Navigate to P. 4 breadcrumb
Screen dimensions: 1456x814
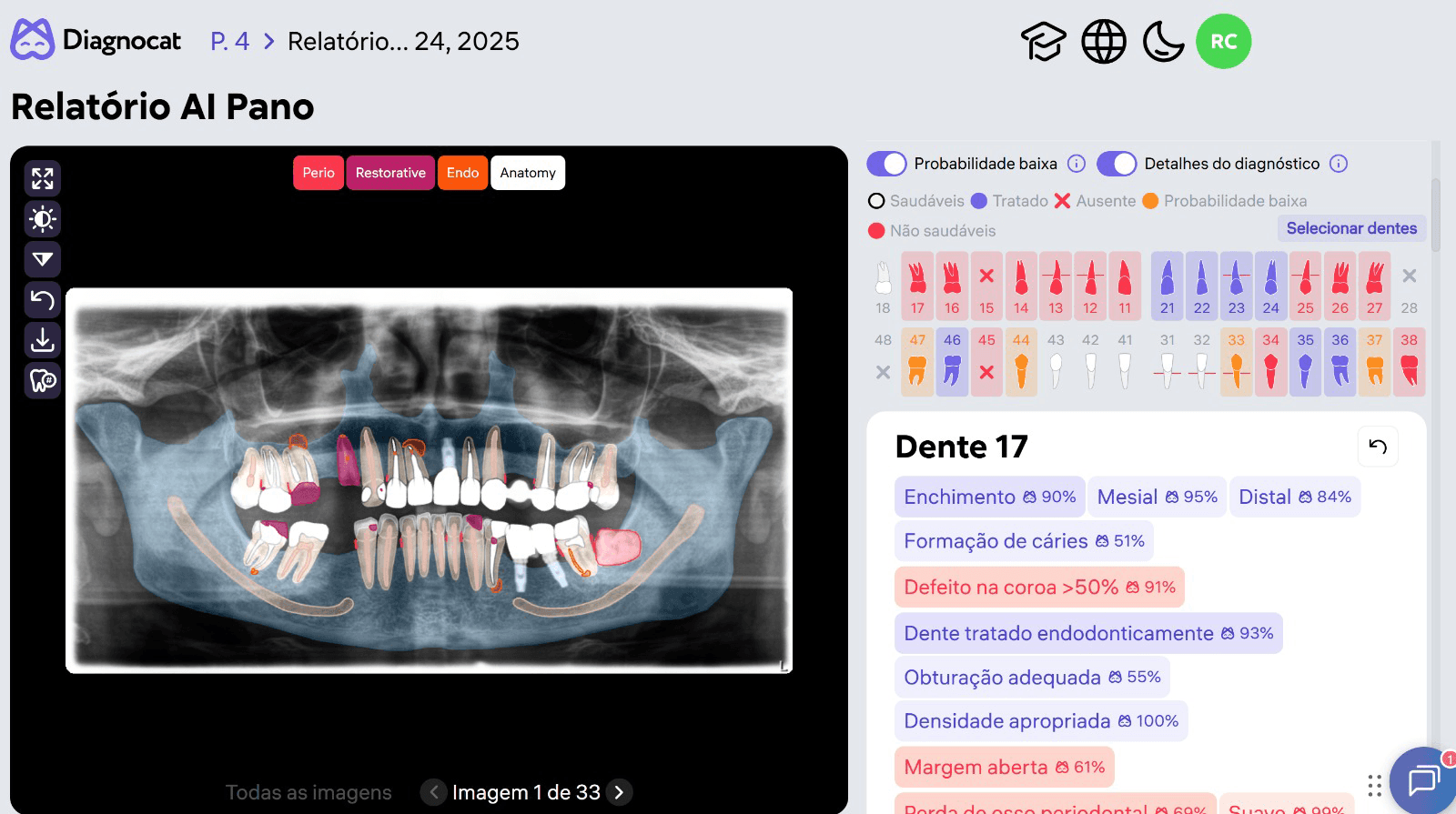coord(229,41)
